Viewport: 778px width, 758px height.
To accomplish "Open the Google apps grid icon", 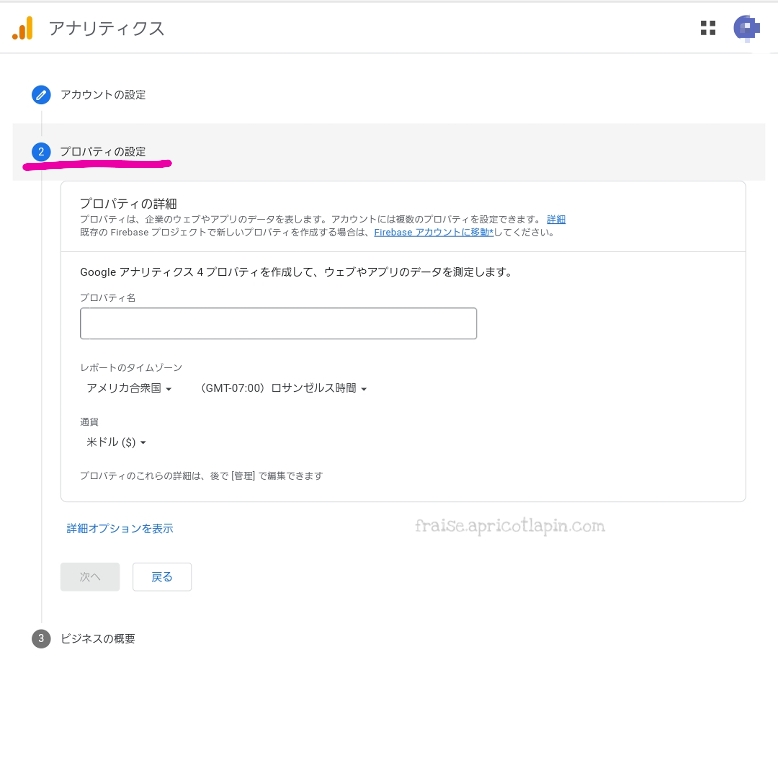I will click(708, 28).
